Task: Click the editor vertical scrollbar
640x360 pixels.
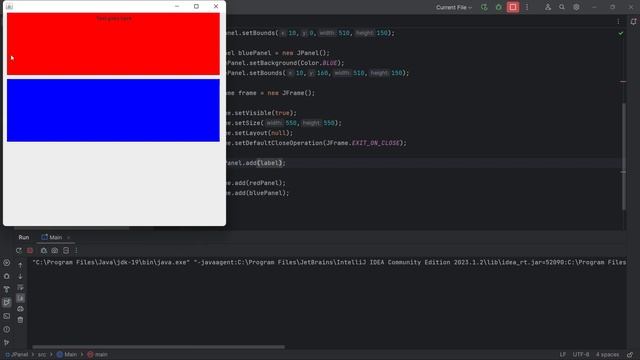Action: [623, 157]
